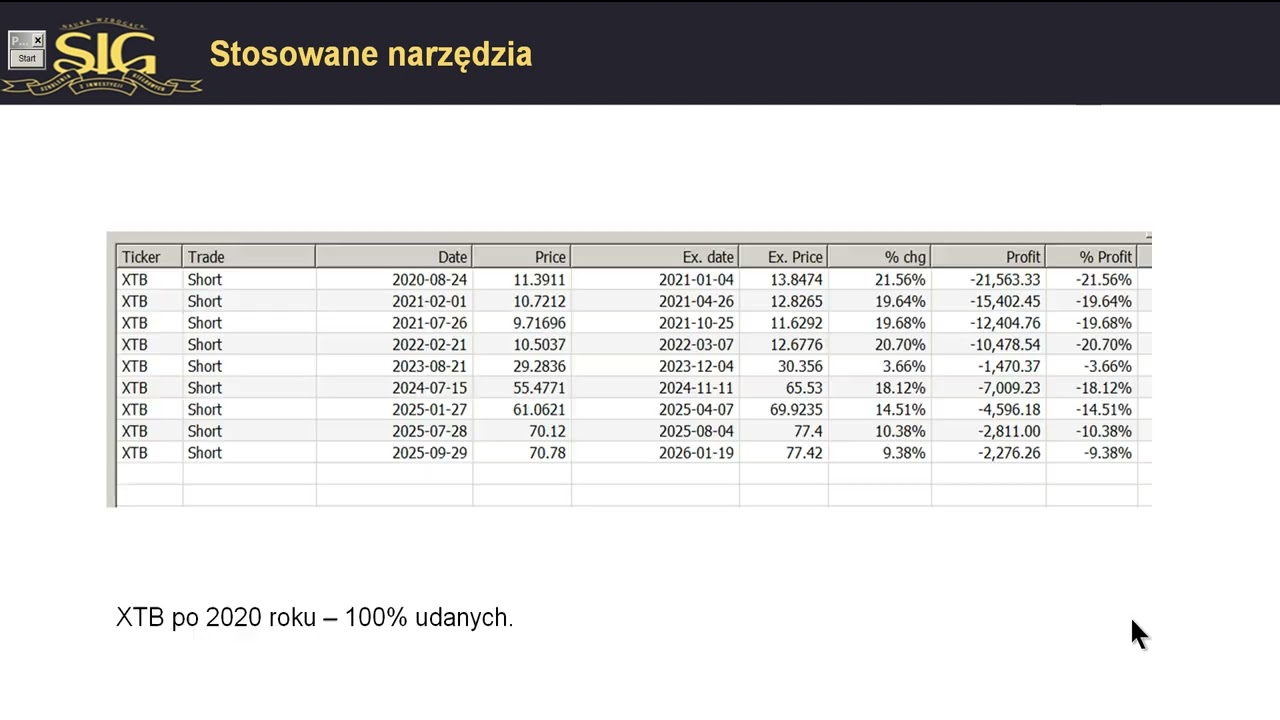The image size is (1280, 720).
Task: Click caption XTB po 2020 roku
Action: click(x=215, y=618)
